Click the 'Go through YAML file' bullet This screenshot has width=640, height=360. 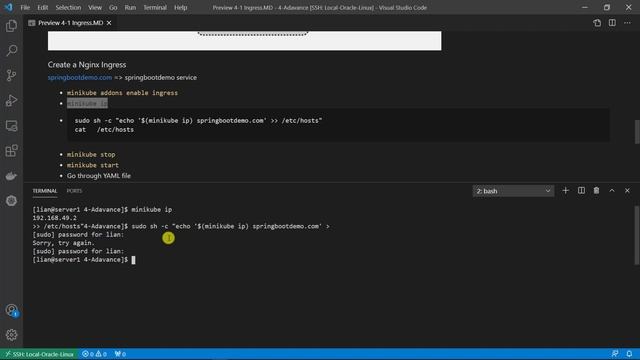coord(99,176)
